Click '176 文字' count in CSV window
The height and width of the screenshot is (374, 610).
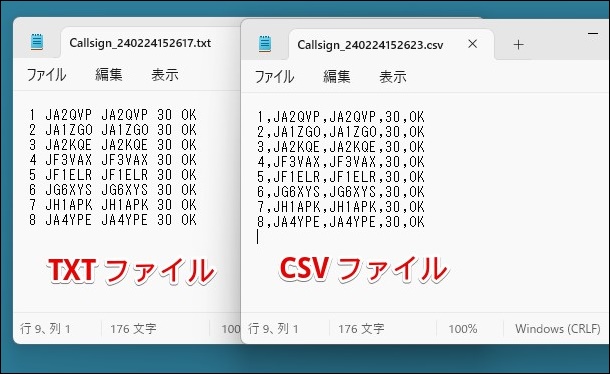point(361,329)
